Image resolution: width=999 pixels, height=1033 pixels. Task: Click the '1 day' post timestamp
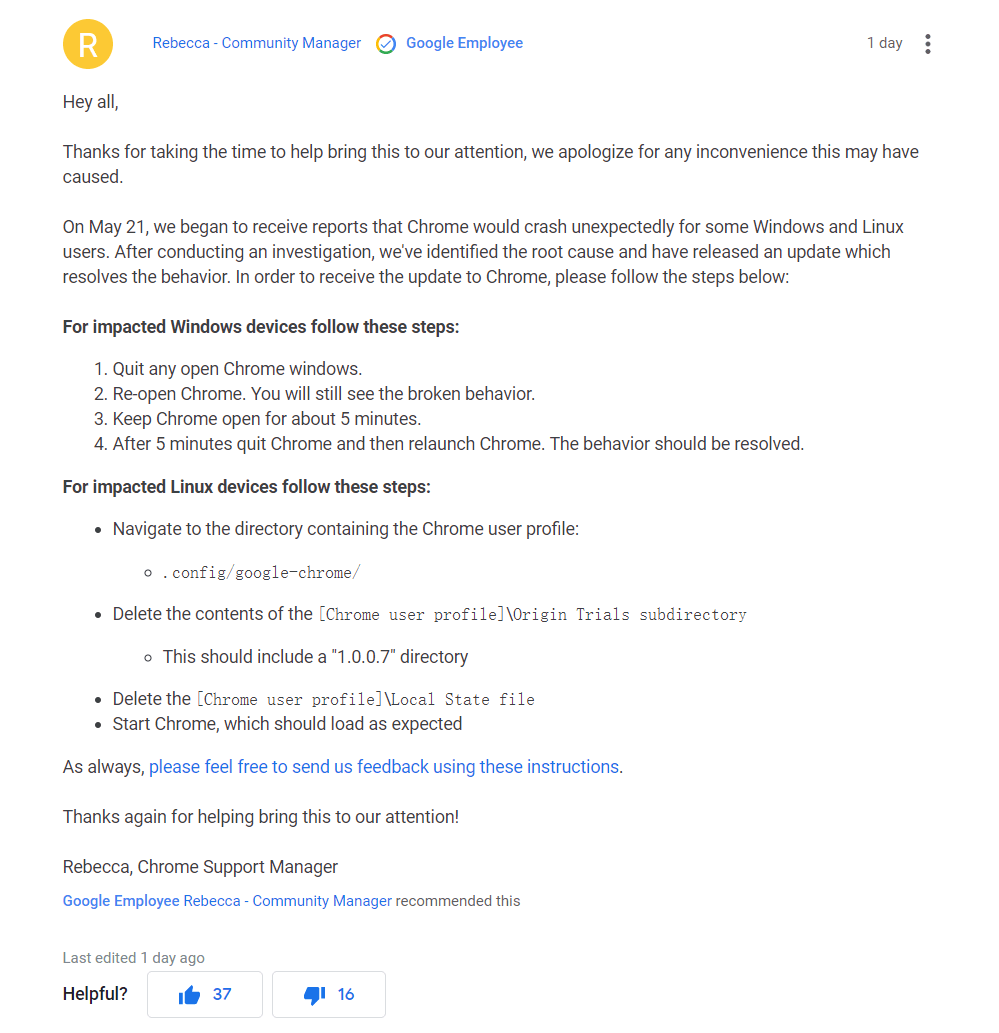click(x=884, y=43)
